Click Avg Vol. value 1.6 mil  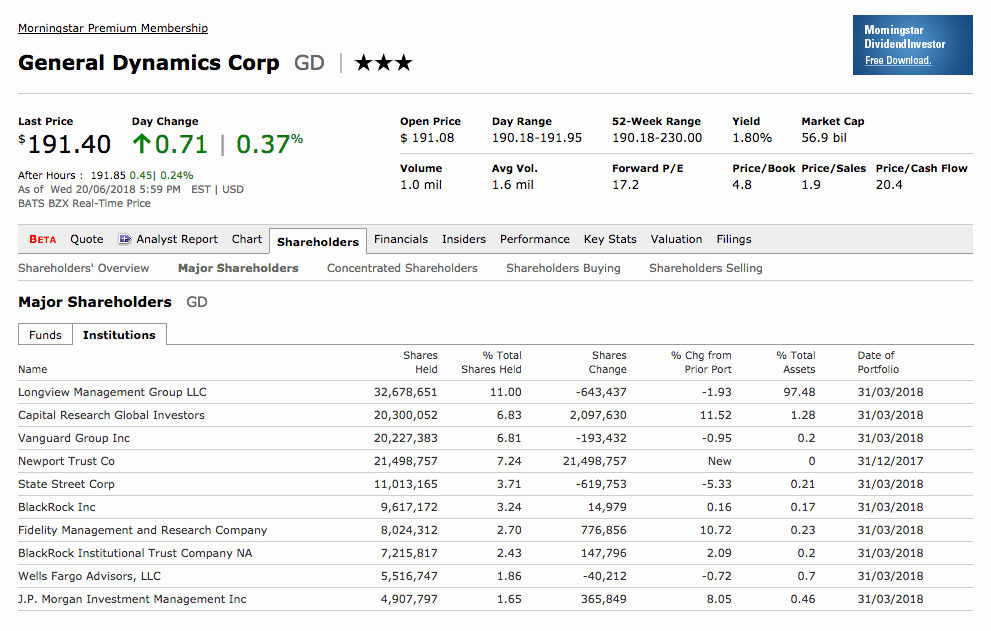click(513, 185)
